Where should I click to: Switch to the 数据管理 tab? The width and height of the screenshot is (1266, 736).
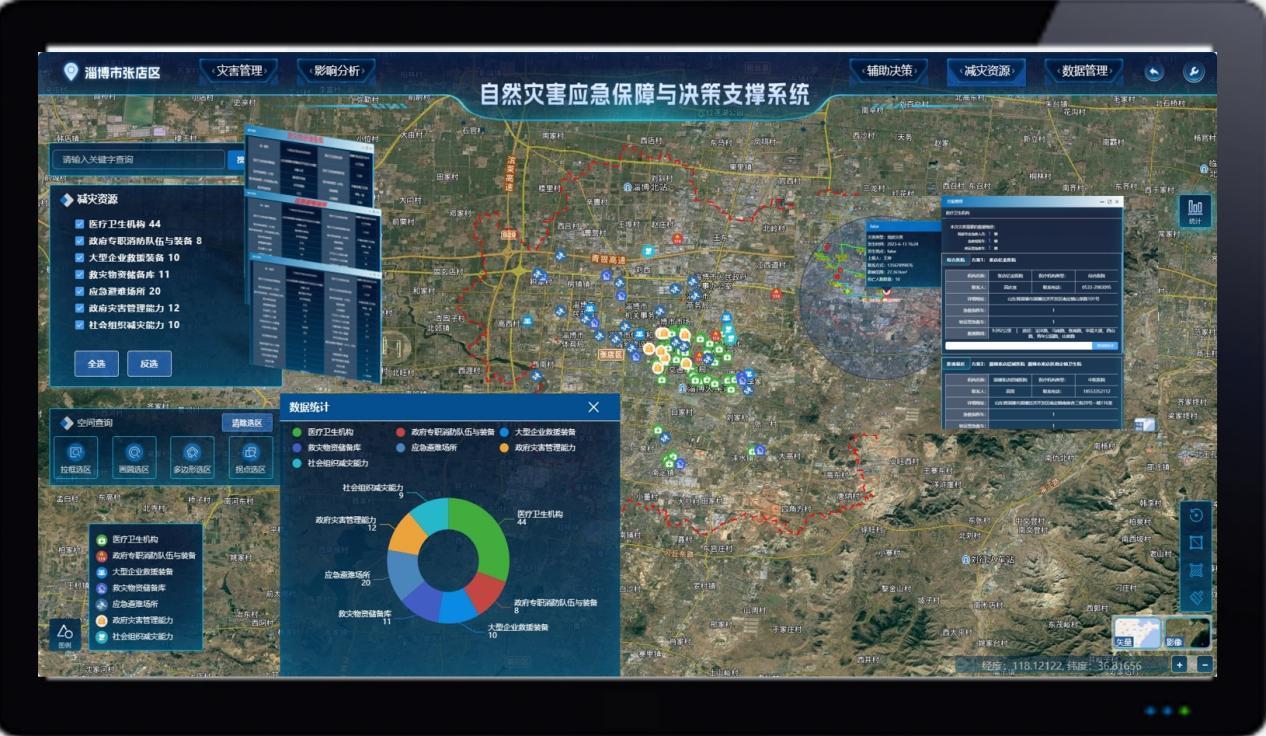pyautogui.click(x=1084, y=71)
